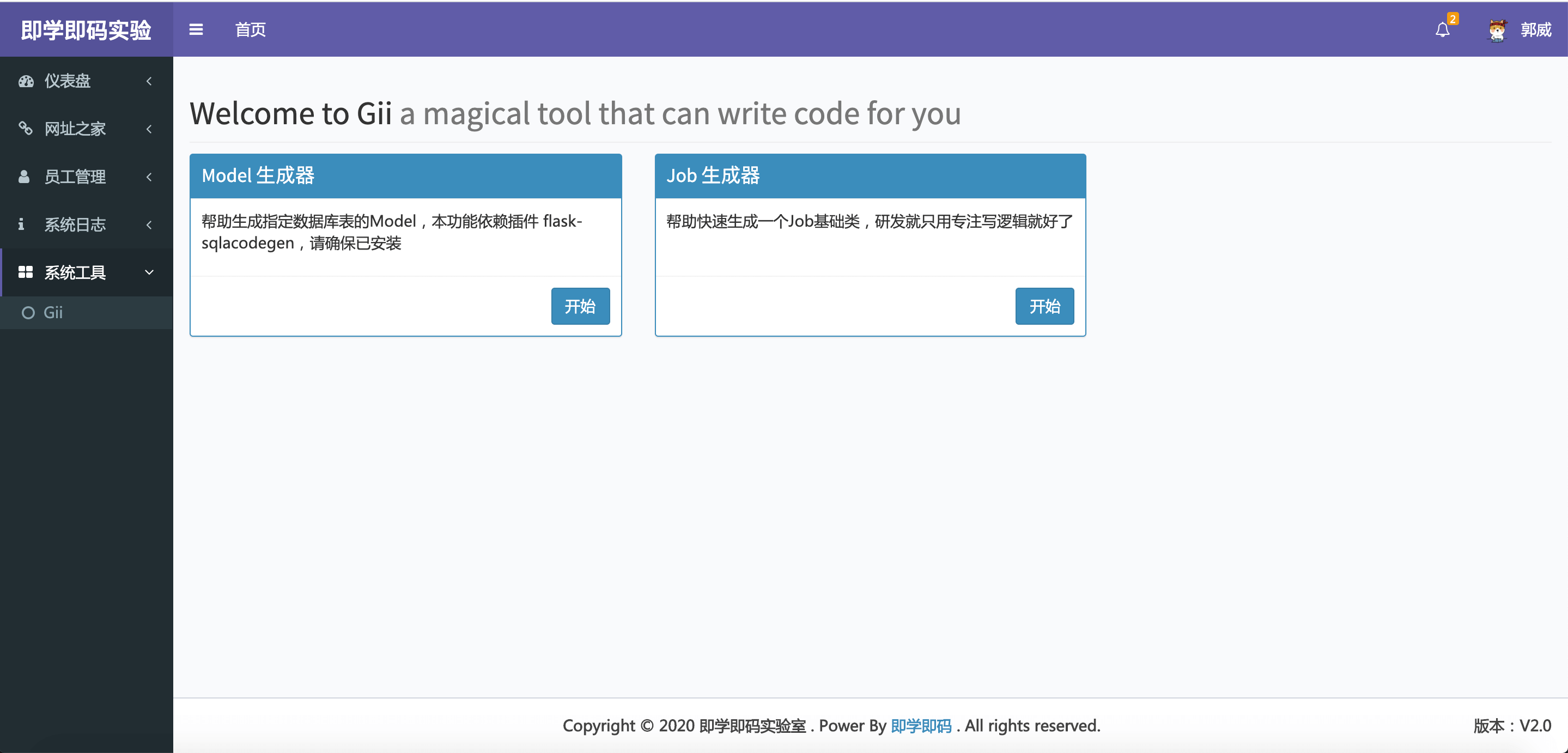The width and height of the screenshot is (1568, 753).
Task: Click the 即学即码实验 logo title
Action: pos(86,30)
